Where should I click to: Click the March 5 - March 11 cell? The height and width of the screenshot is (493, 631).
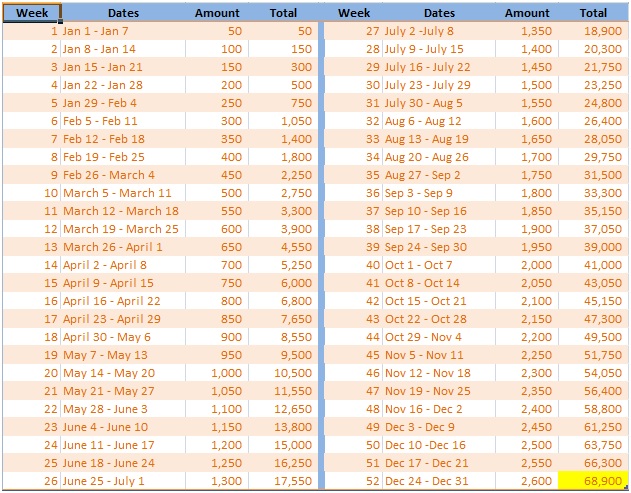pos(123,193)
